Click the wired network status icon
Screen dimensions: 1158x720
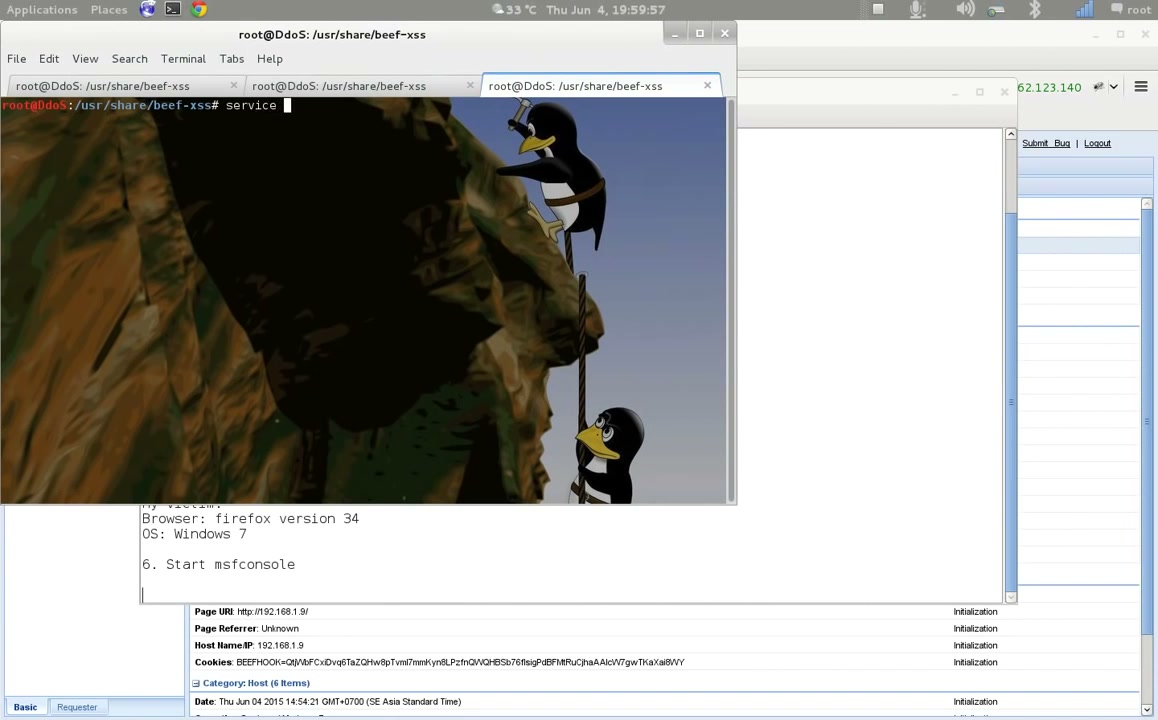click(996, 10)
